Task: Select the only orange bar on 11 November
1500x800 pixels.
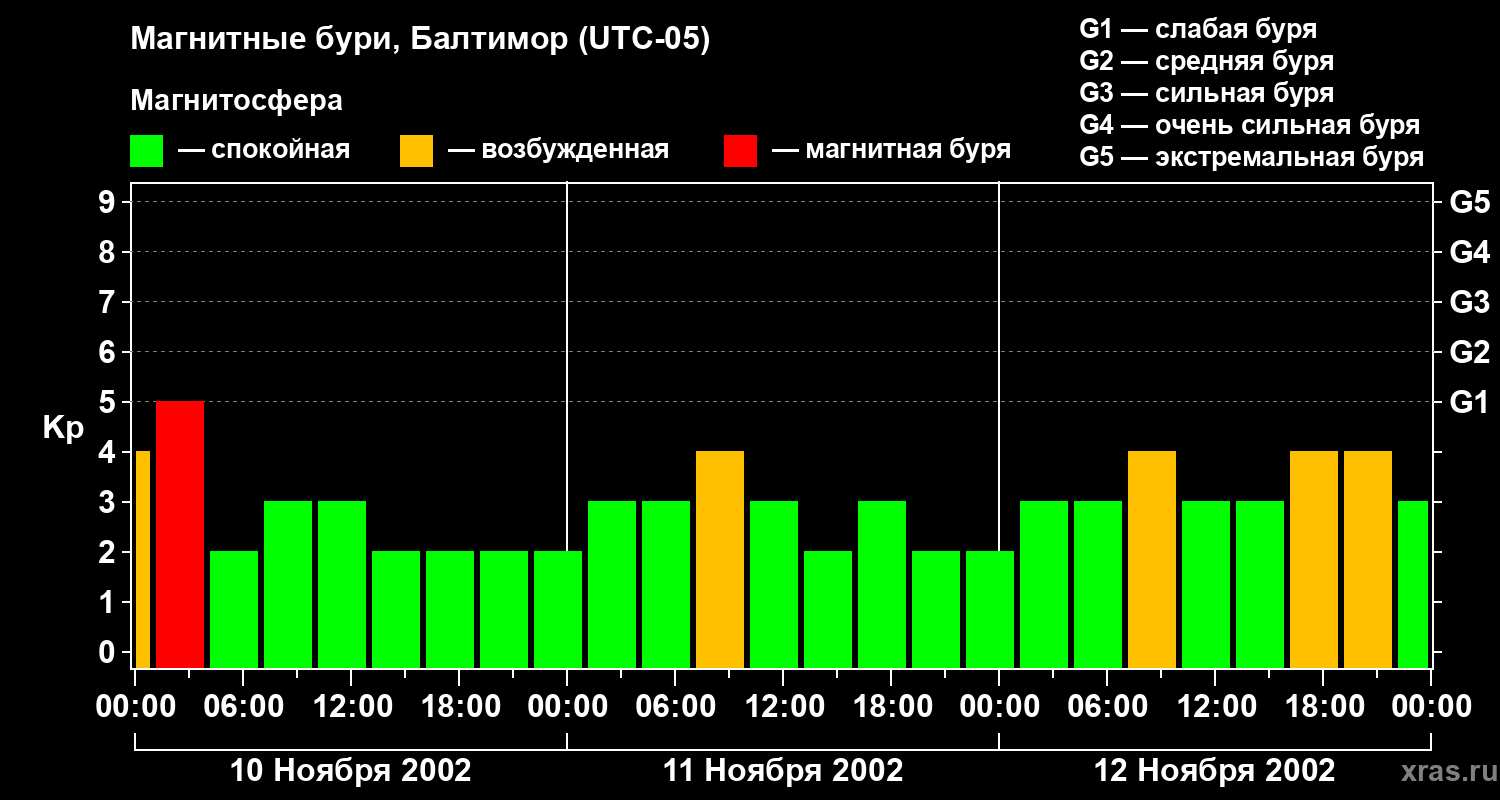Action: pos(720,560)
